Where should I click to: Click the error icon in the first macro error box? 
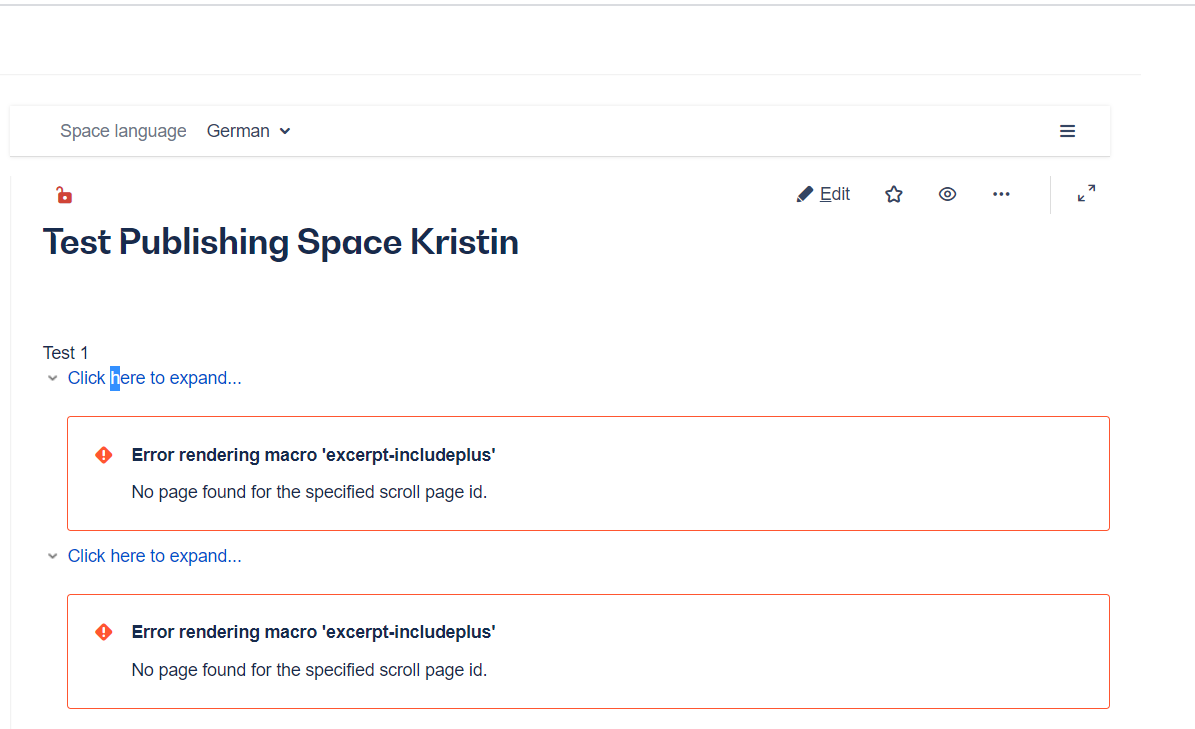coord(104,455)
